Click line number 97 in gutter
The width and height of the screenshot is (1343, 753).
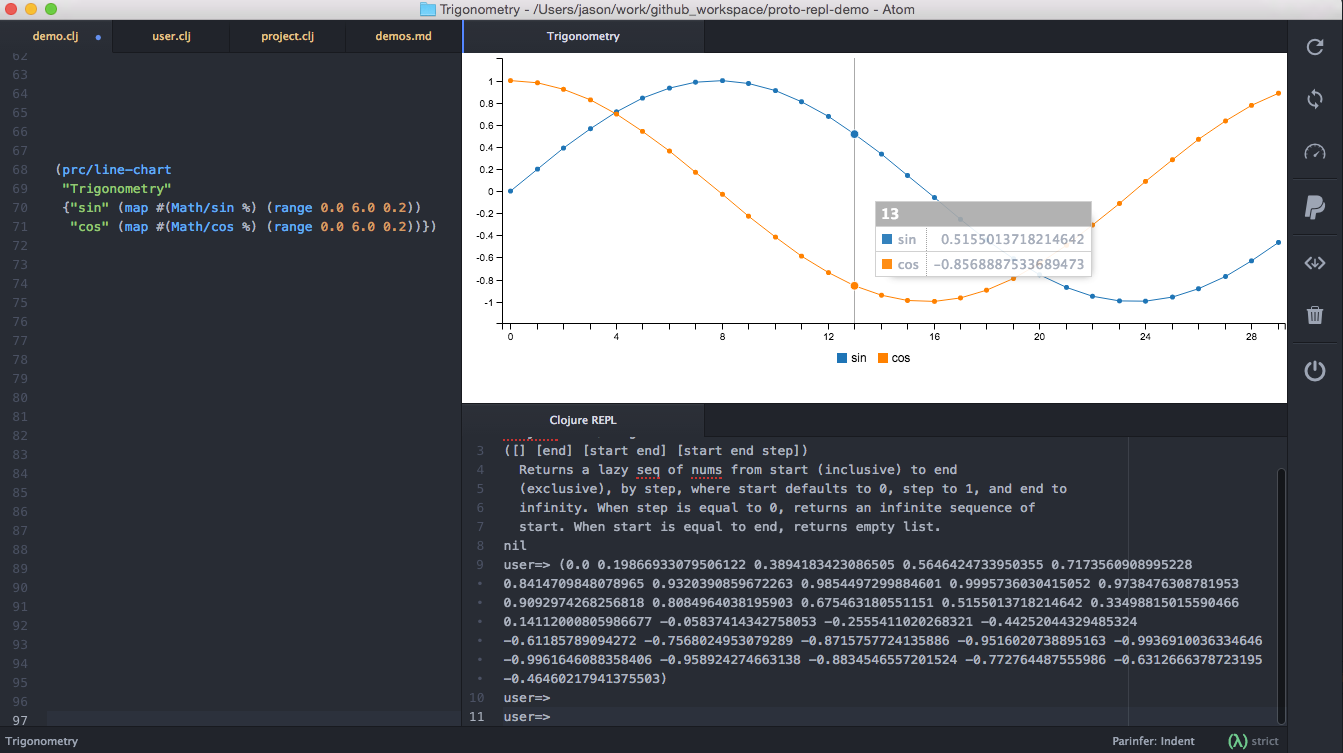pos(21,721)
